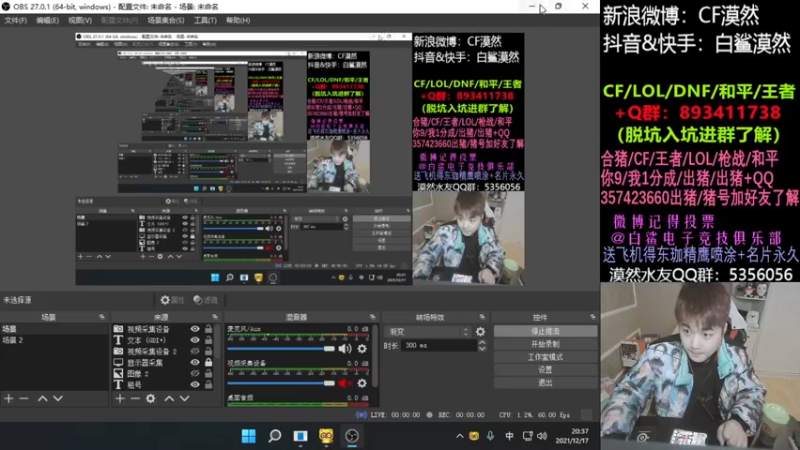
Task: Select 场景 2 in Scenes list
Action: tap(54, 340)
